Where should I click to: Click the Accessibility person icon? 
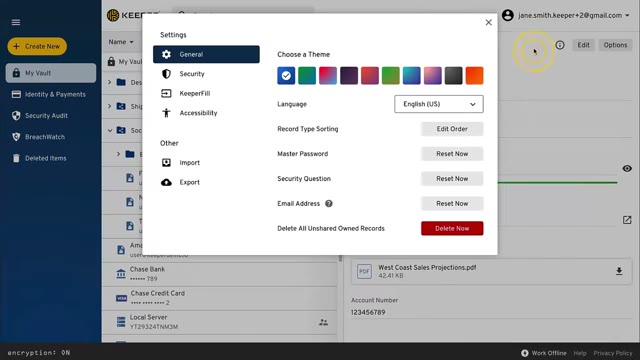click(166, 113)
